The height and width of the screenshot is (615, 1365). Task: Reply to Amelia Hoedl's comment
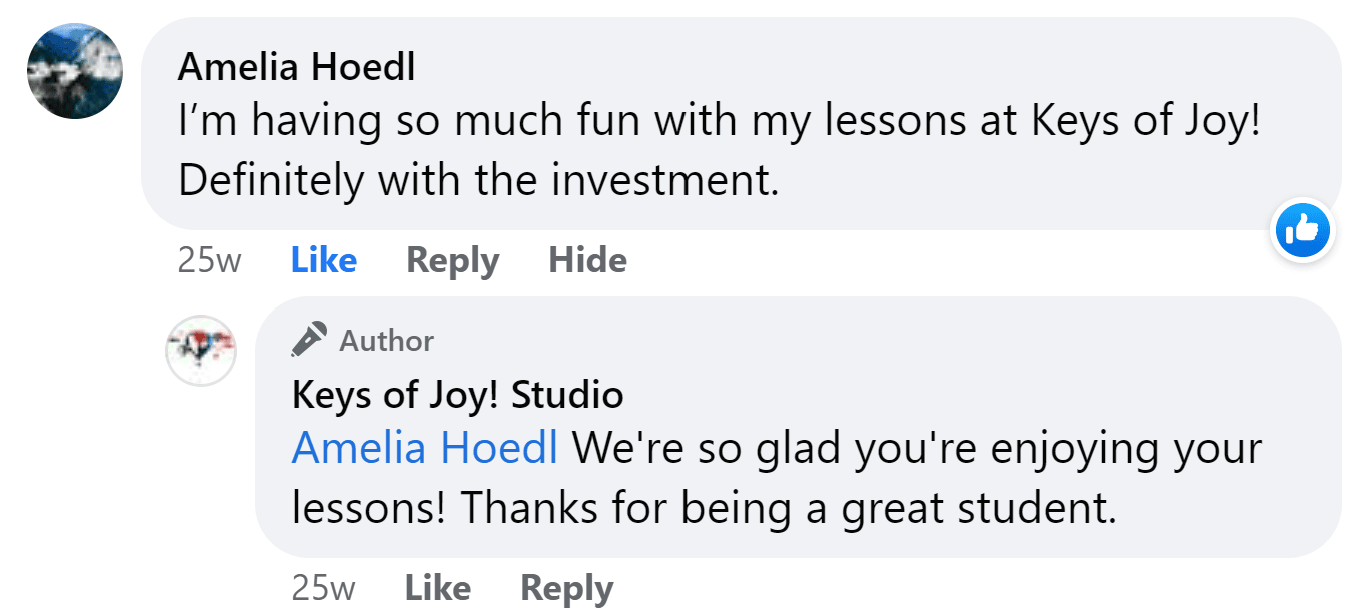452,261
